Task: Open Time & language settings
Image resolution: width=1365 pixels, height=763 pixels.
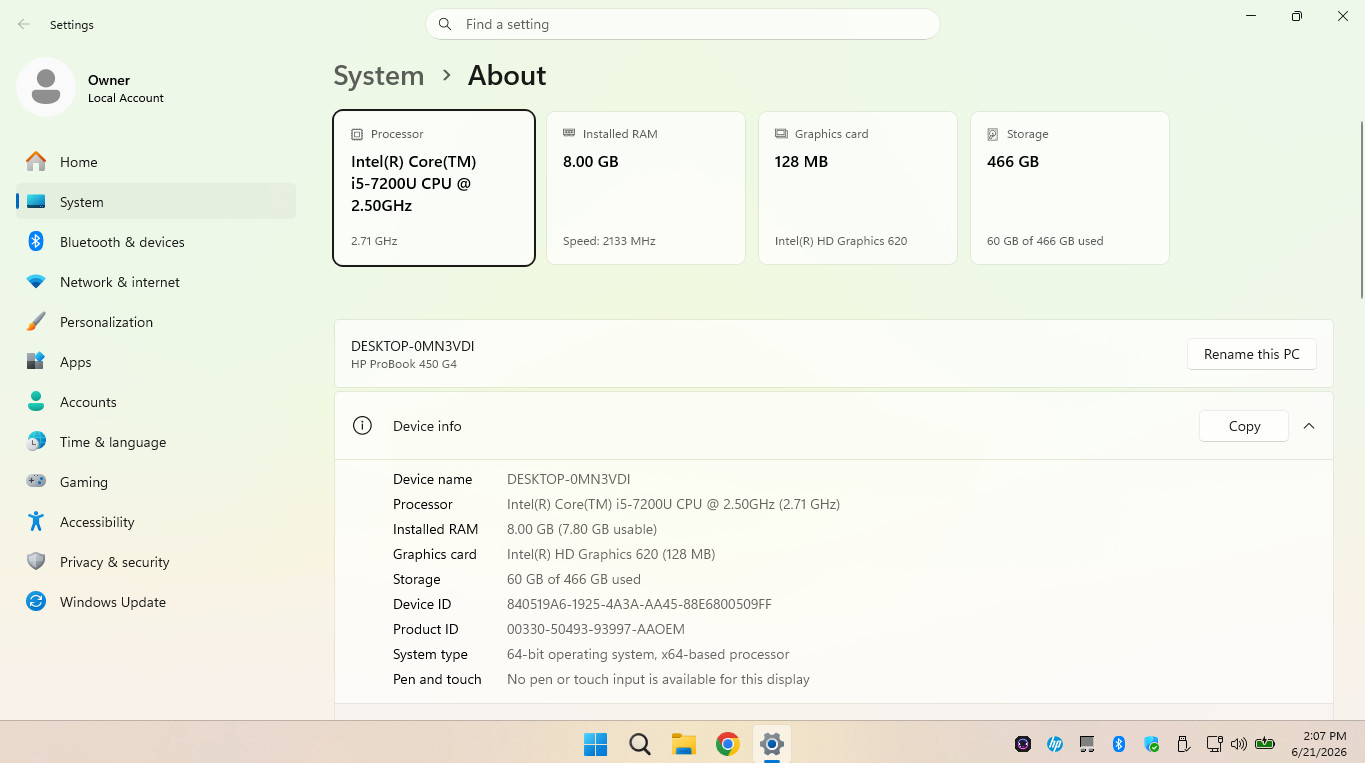Action: pos(156,442)
